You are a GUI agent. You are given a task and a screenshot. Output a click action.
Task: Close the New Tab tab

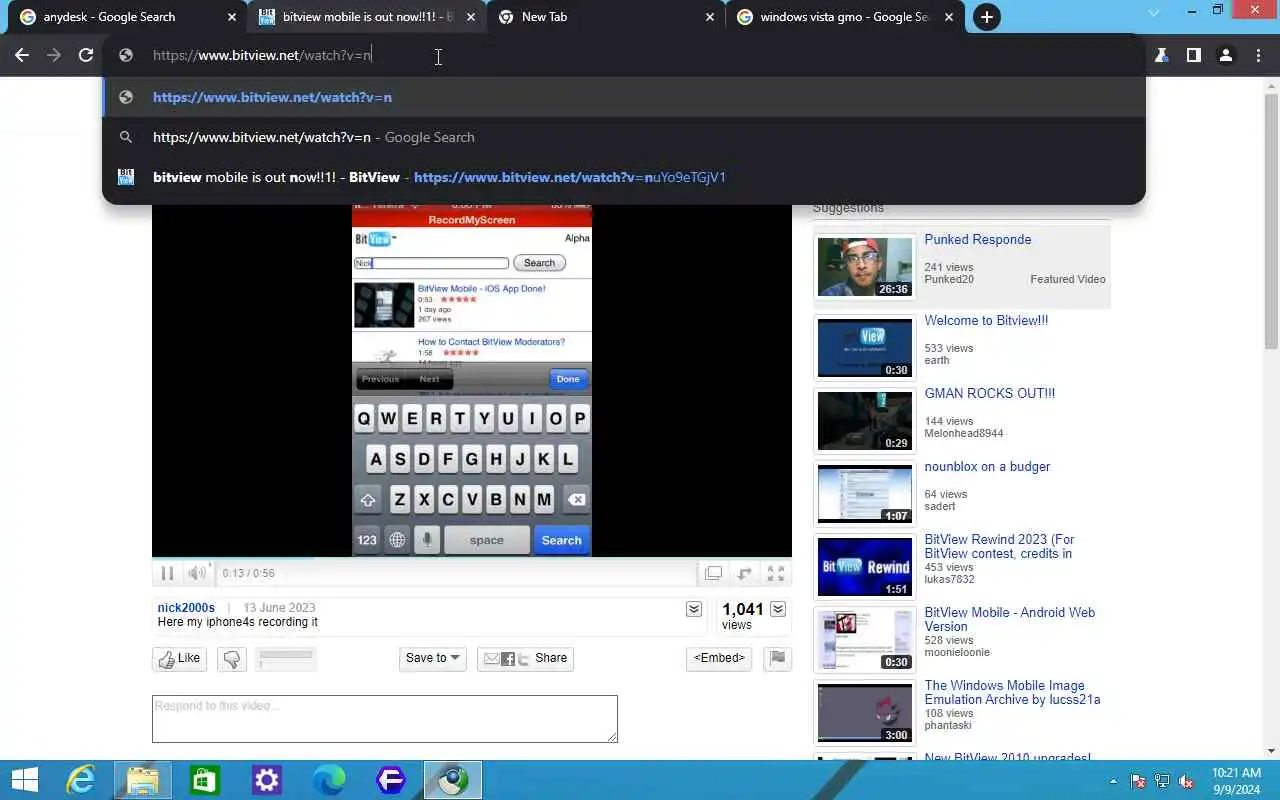(710, 17)
